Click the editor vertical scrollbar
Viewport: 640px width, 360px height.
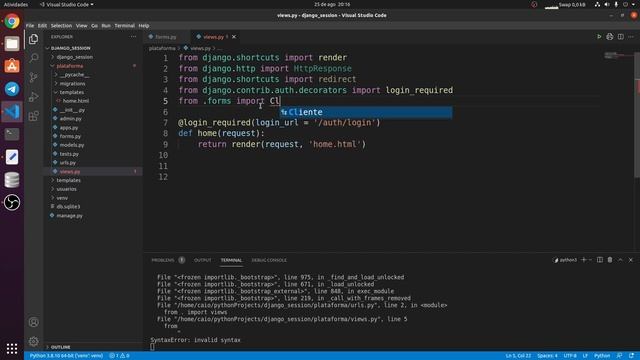[637, 114]
